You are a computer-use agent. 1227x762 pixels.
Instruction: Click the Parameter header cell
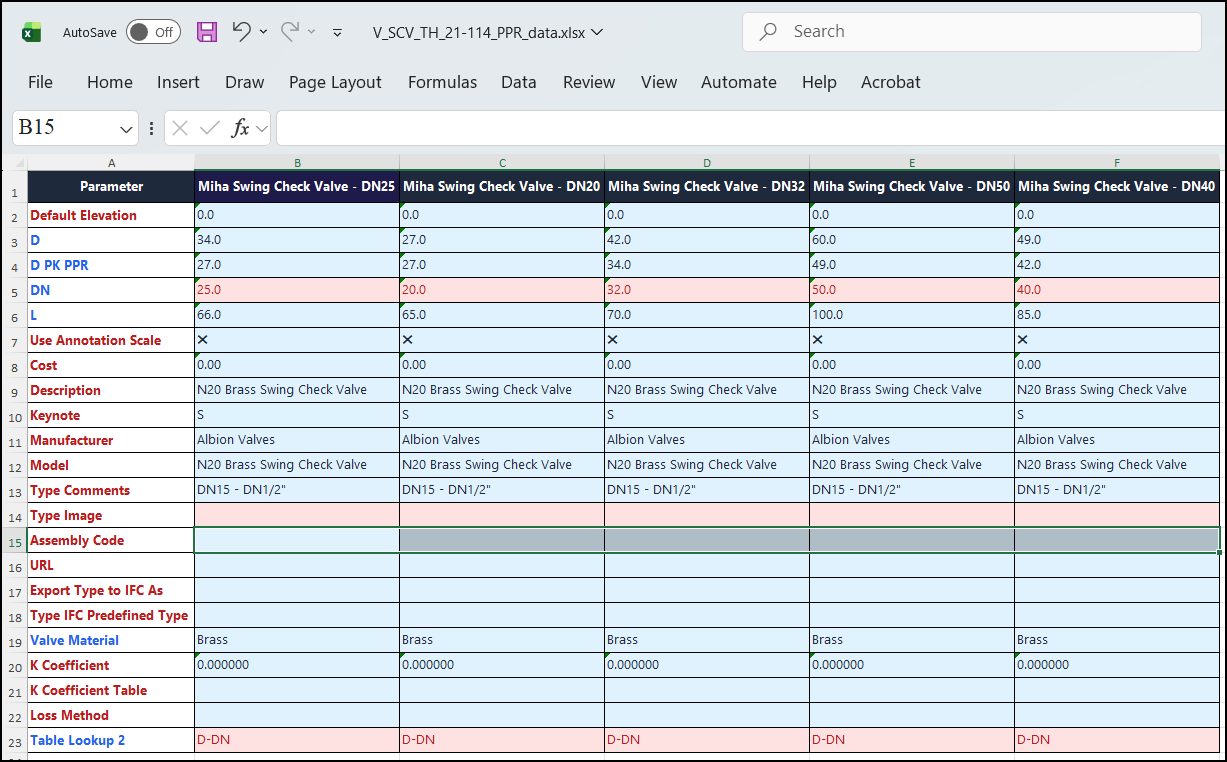[111, 187]
